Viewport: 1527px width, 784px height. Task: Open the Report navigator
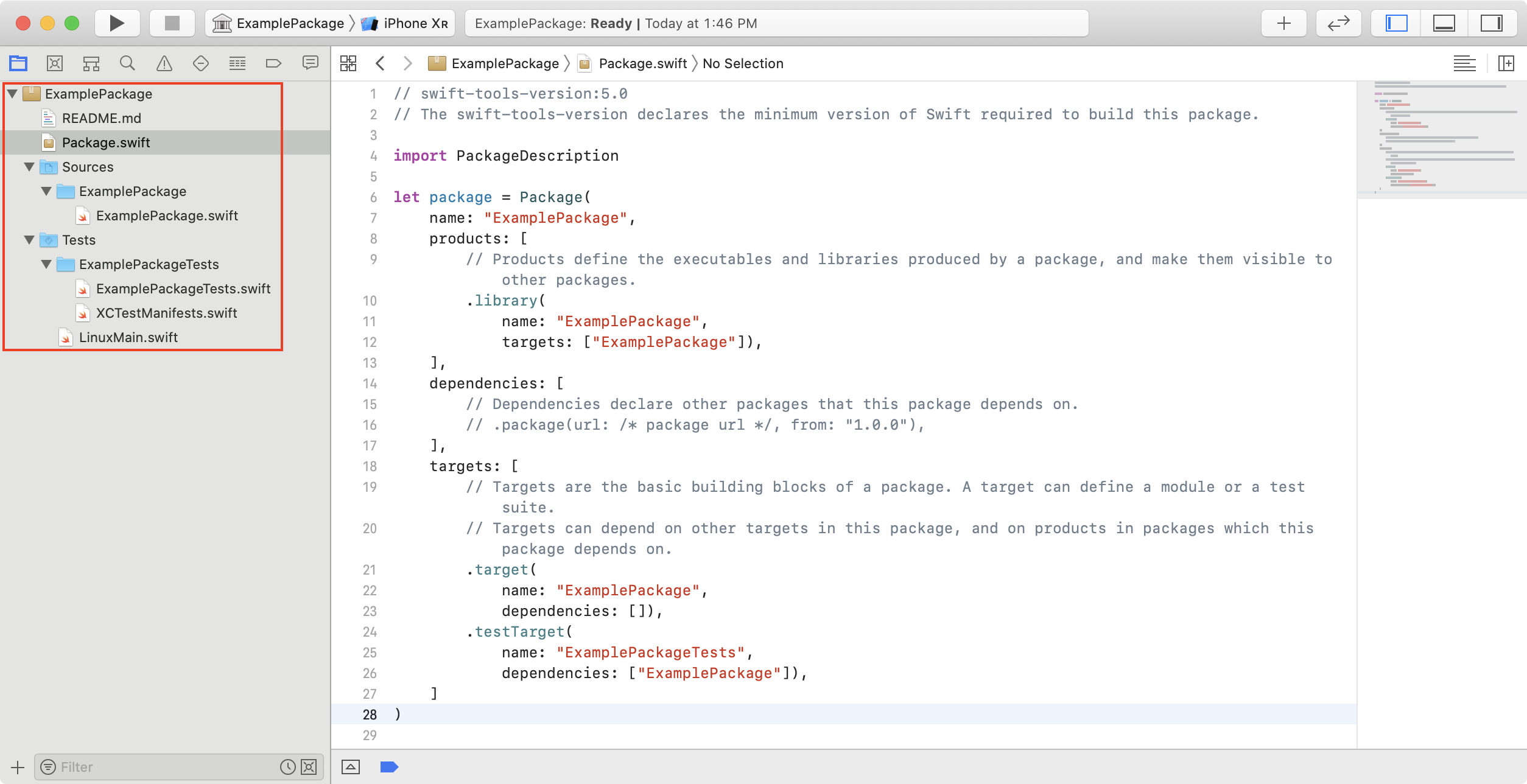[310, 63]
